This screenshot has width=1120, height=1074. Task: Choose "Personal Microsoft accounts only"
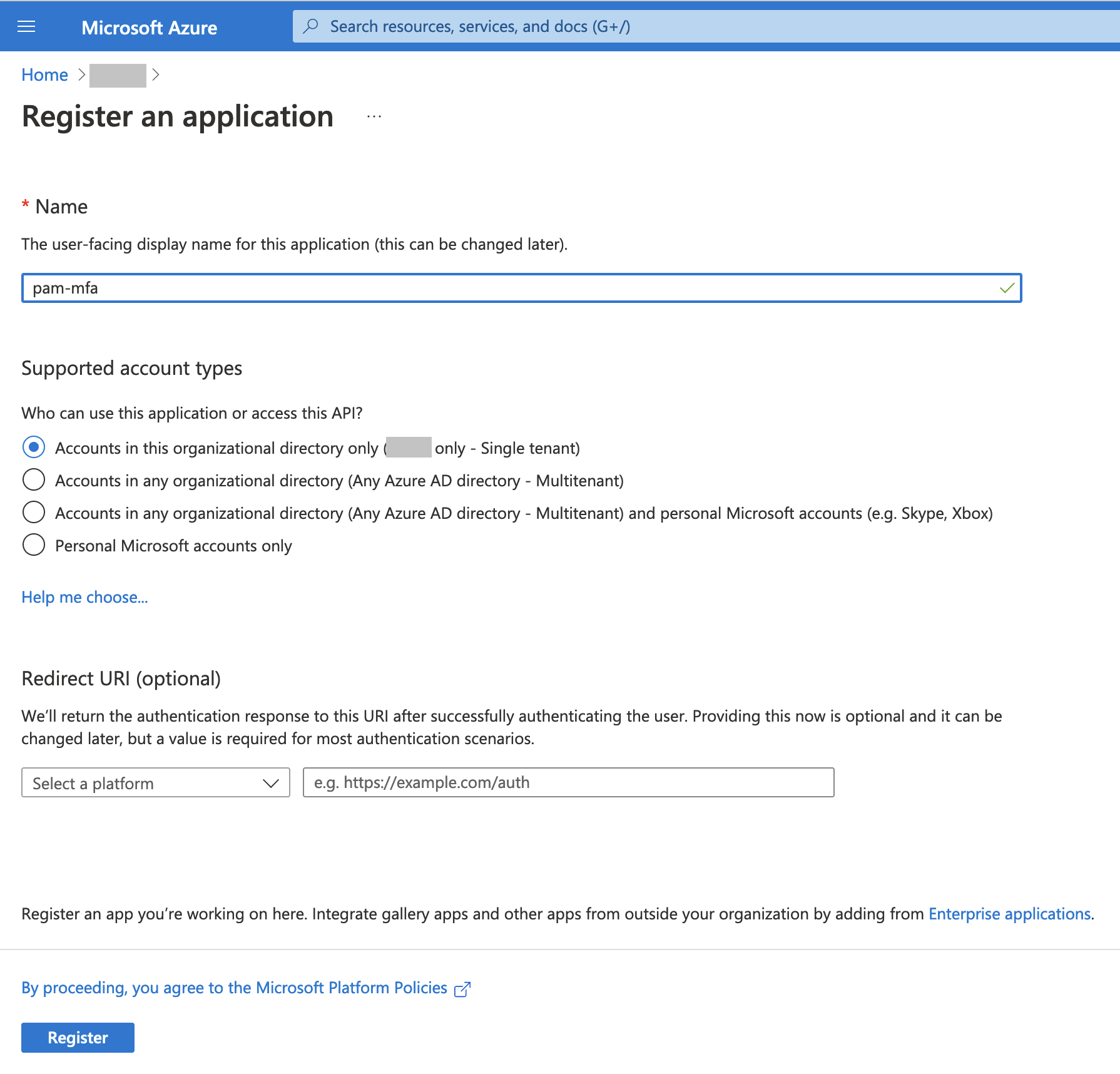(x=34, y=545)
